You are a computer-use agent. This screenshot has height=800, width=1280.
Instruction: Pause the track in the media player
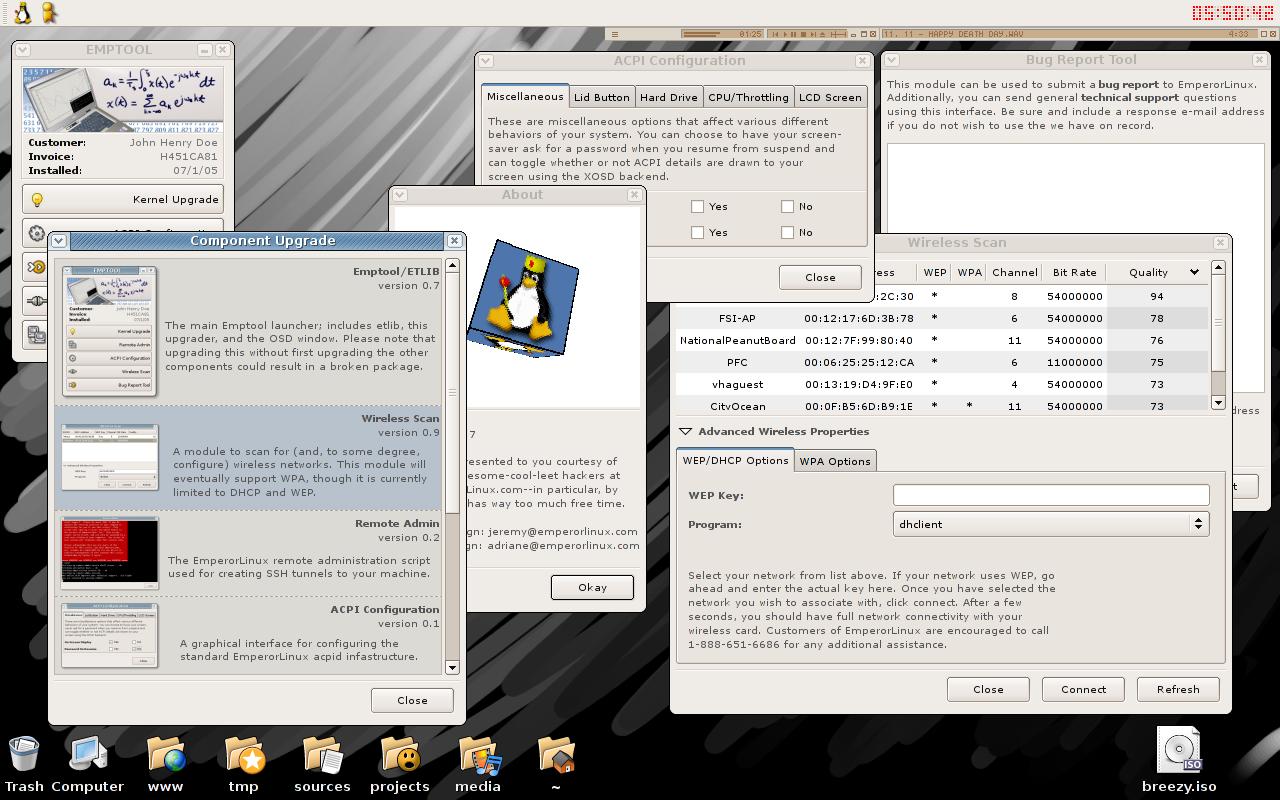[793, 34]
